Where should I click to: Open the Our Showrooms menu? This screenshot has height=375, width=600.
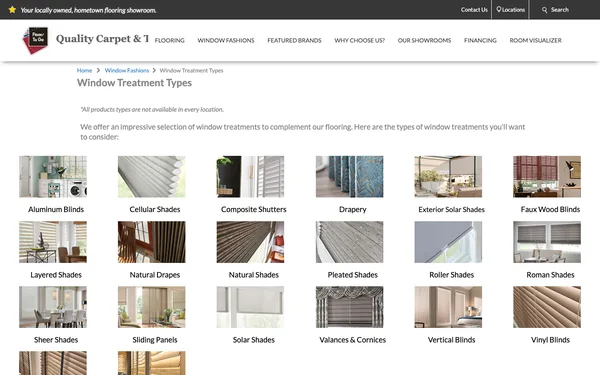coord(424,40)
